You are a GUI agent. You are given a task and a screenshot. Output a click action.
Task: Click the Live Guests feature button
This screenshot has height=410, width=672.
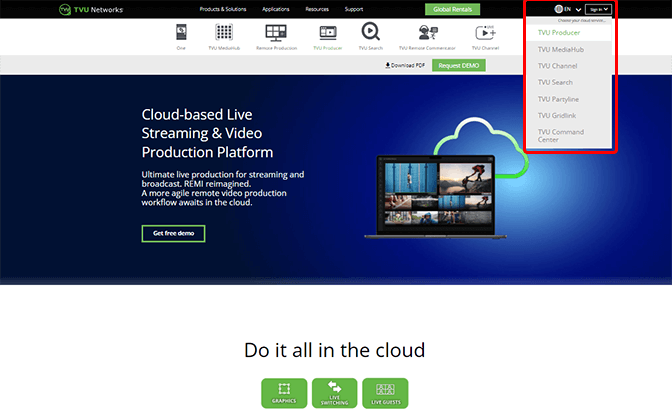coord(385,393)
